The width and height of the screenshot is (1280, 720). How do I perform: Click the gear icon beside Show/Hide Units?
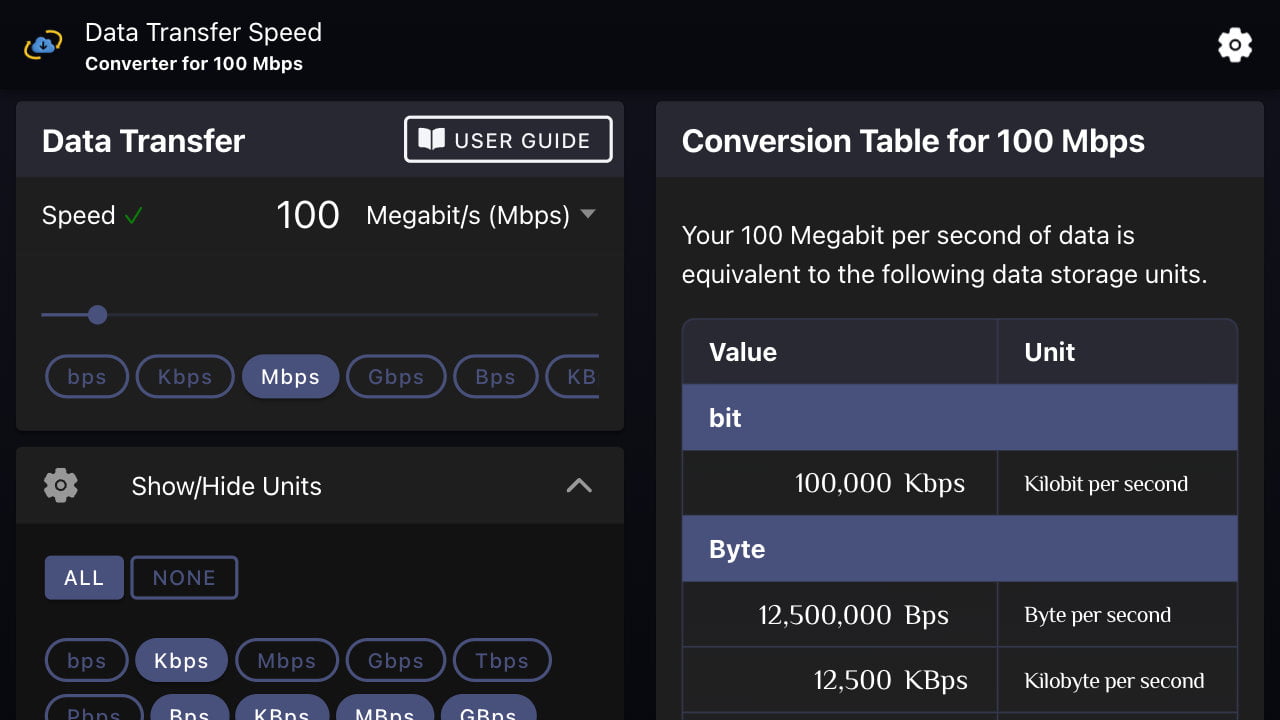coord(61,486)
